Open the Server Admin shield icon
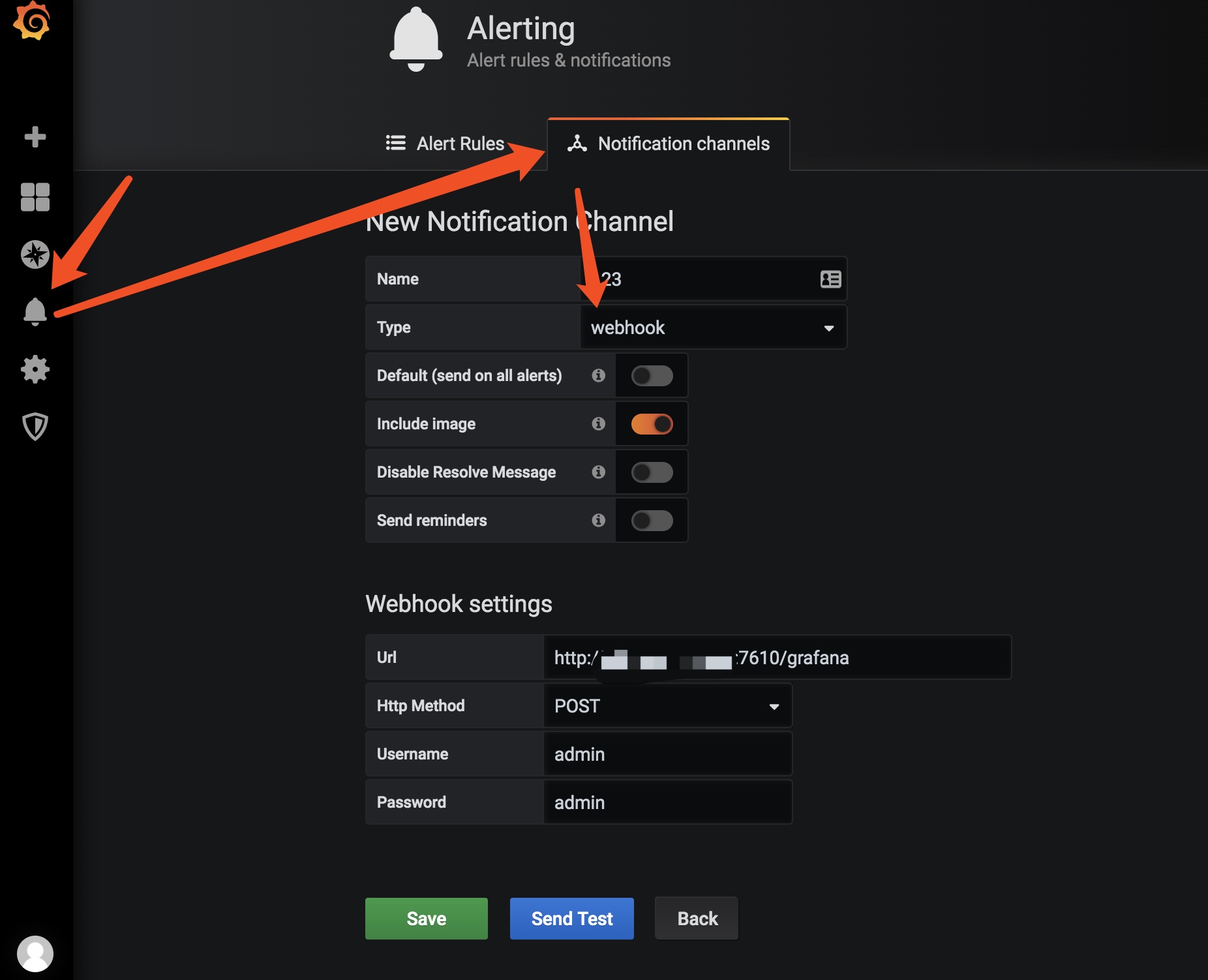 tap(35, 427)
